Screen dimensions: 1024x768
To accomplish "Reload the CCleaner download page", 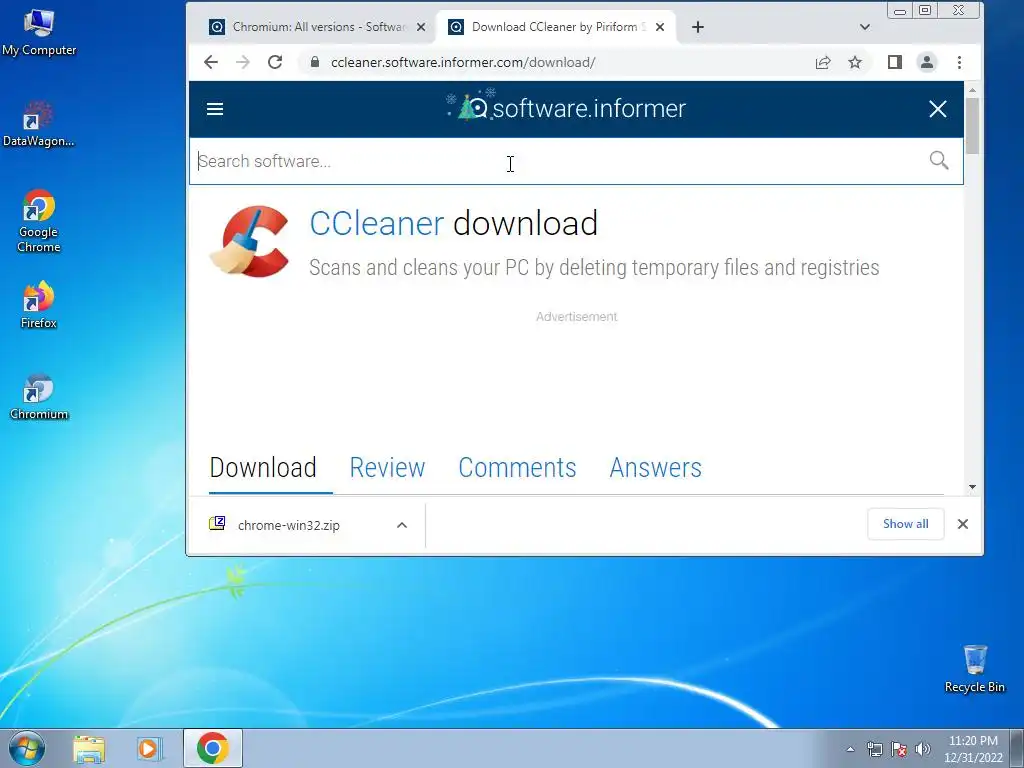I will (275, 62).
